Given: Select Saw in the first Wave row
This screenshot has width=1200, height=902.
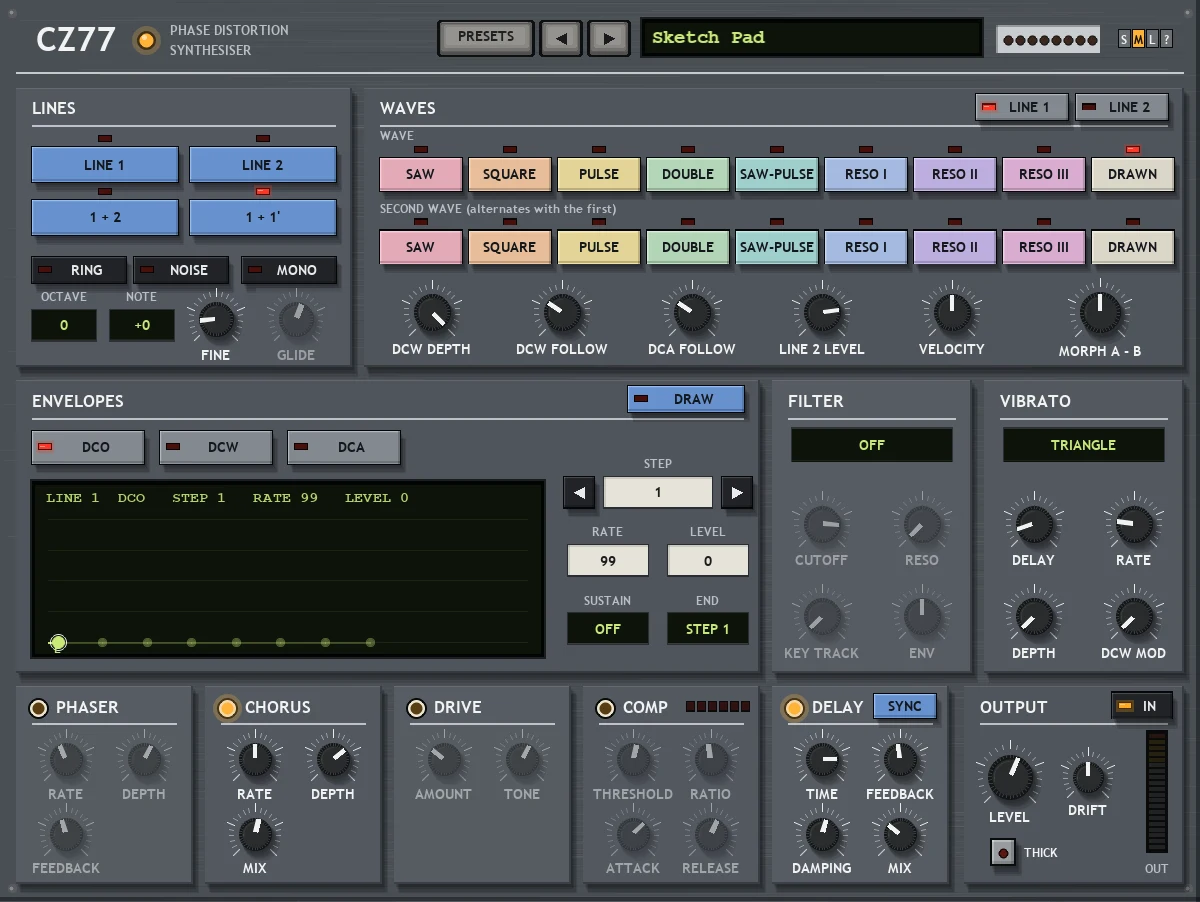Looking at the screenshot, I should click(420, 174).
